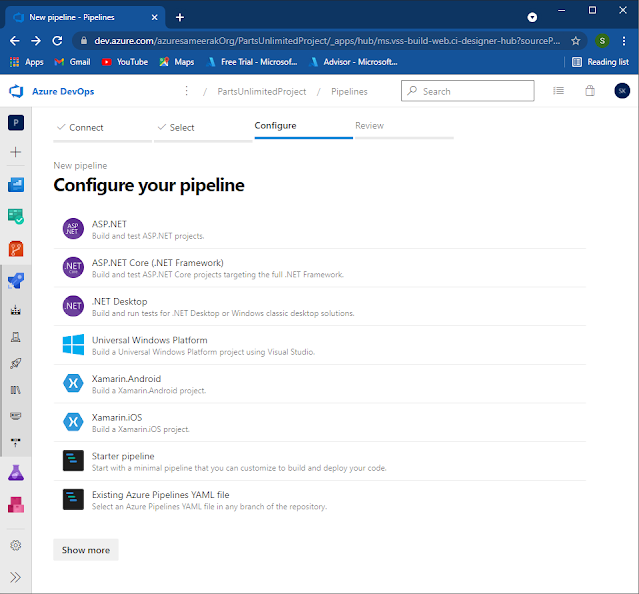Image resolution: width=639 pixels, height=594 pixels.
Task: Open the vertical ellipsis next to Azure DevOps
Action: pyautogui.click(x=187, y=90)
